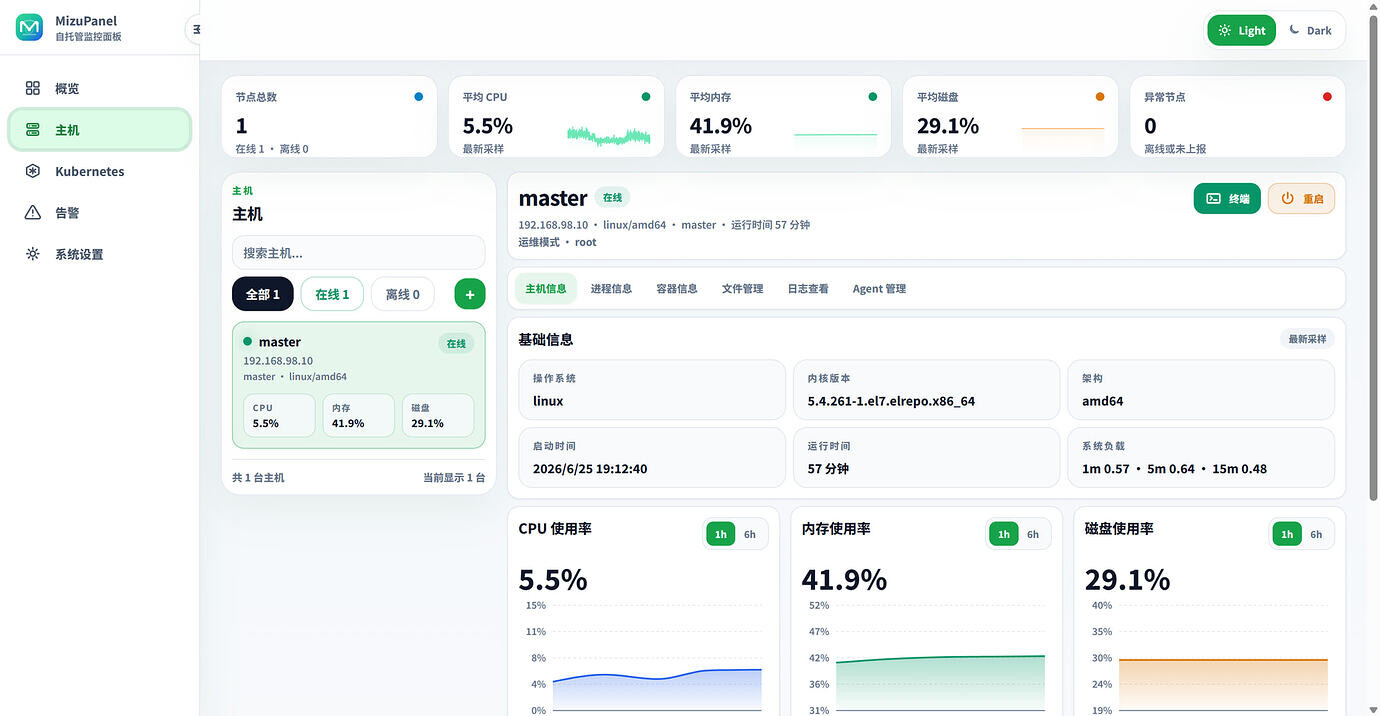The width and height of the screenshot is (1380, 716).
Task: Switch to 进程信息 tab
Action: (x=611, y=288)
